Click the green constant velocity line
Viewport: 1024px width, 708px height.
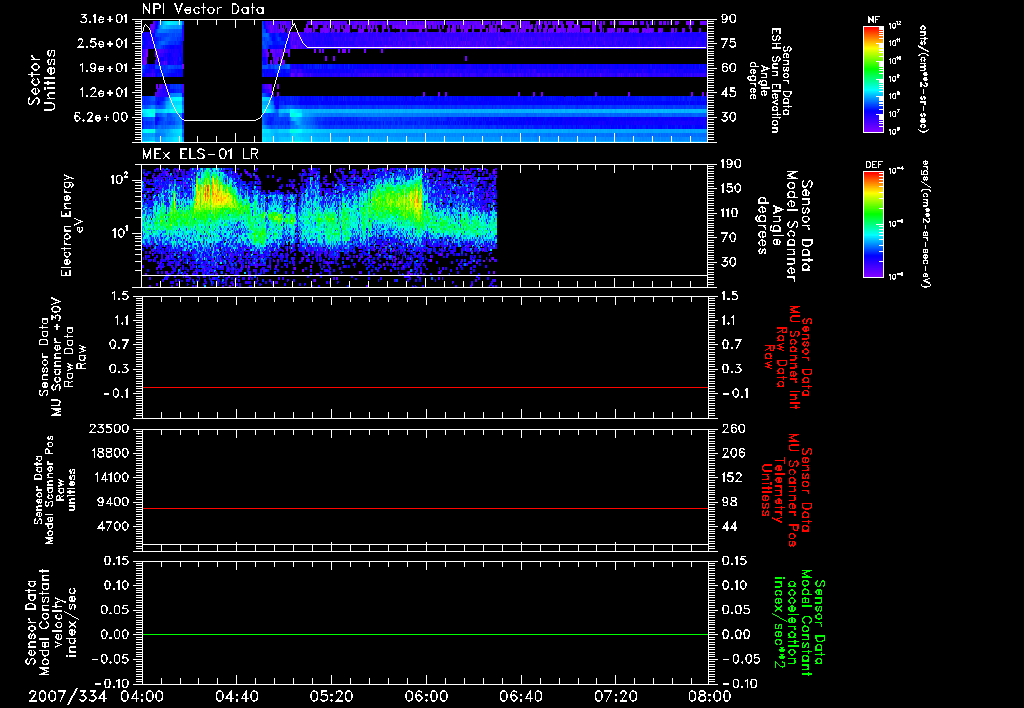pos(425,634)
